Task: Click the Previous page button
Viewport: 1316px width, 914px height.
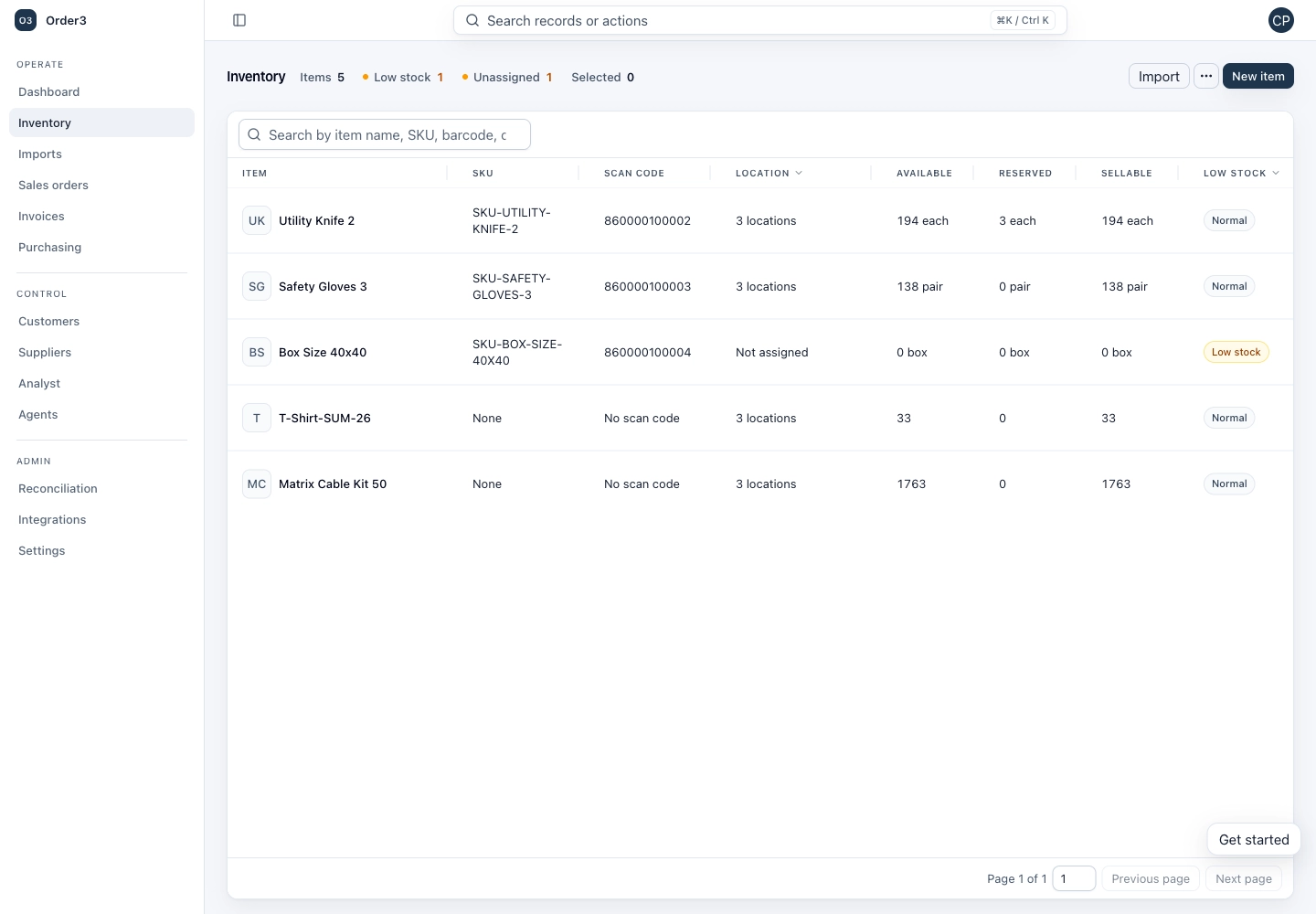Action: (x=1151, y=878)
